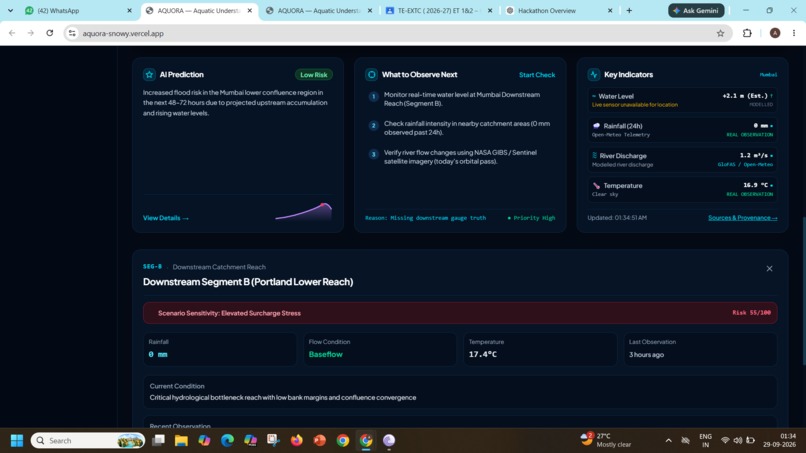Open Firefox from the taskbar
Viewport: 806px width, 453px height.
pos(297,441)
